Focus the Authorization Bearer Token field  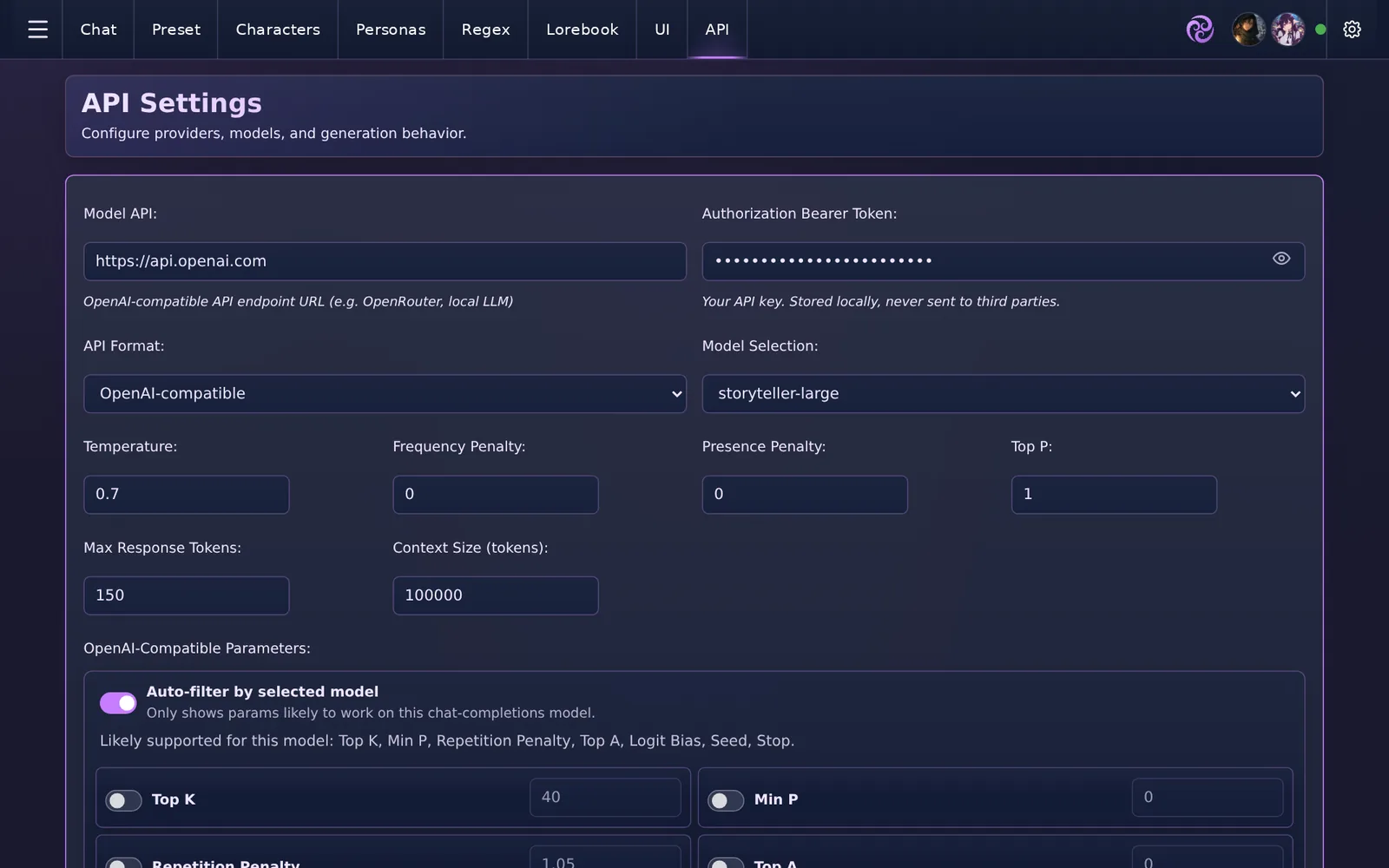[x=1003, y=261]
